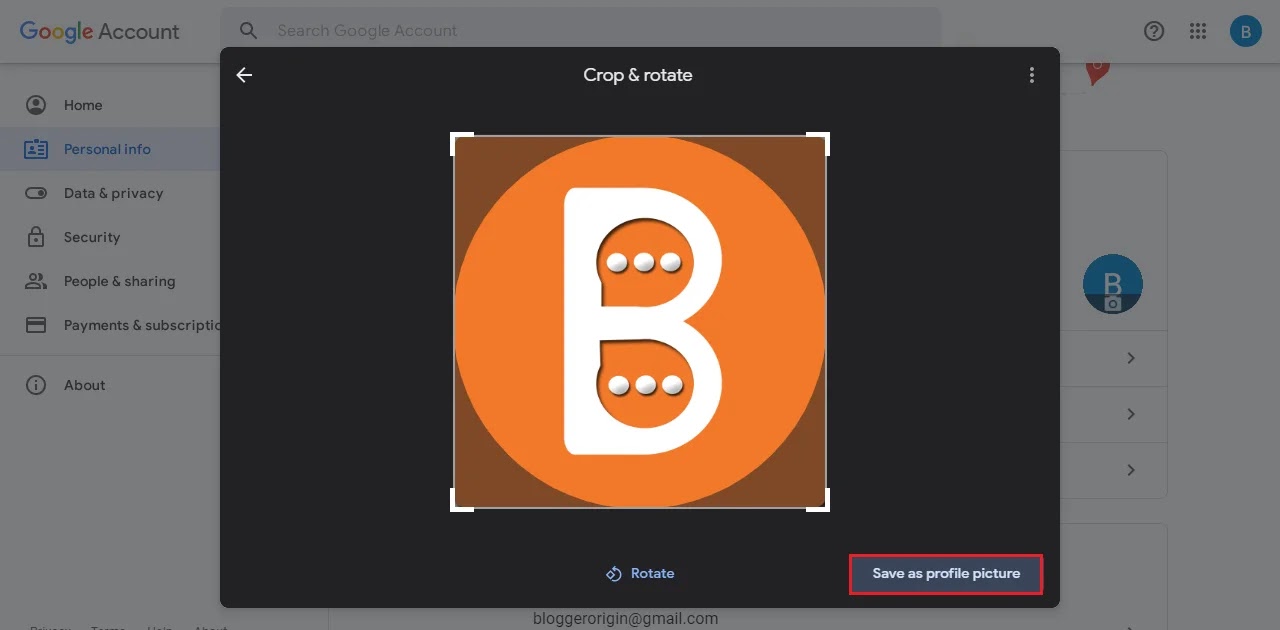Select top-right crop corner handle
Screen dimensions: 1280x630
coord(819,143)
